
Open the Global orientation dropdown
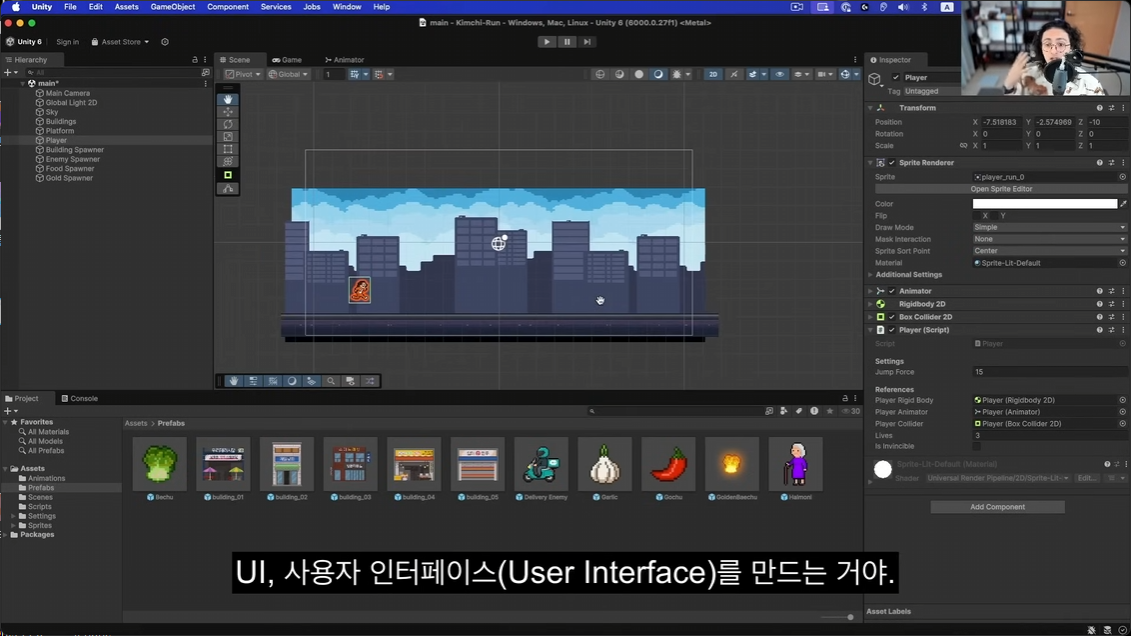coord(288,74)
